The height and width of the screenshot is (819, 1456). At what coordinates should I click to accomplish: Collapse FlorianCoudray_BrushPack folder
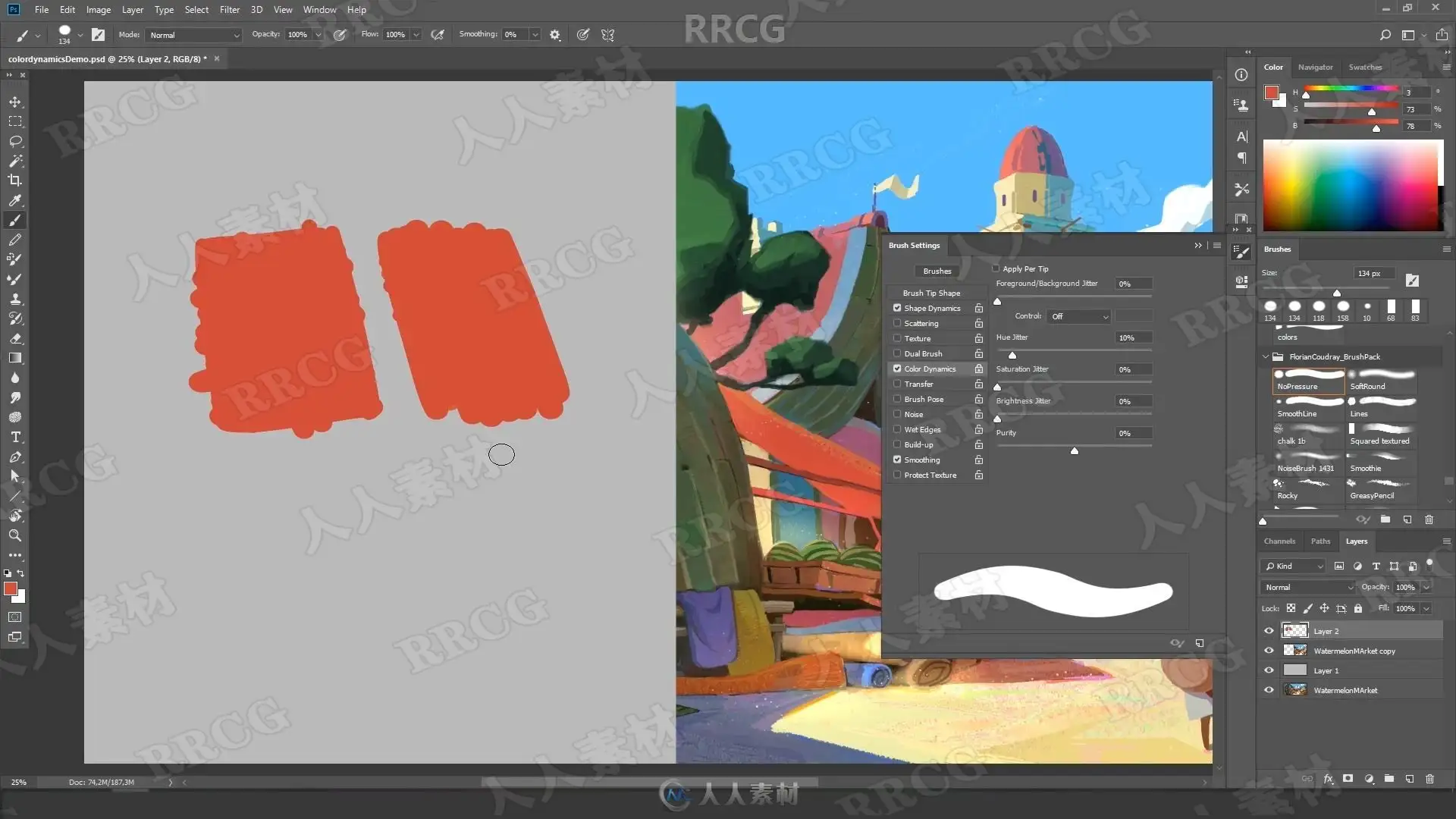click(x=1266, y=356)
